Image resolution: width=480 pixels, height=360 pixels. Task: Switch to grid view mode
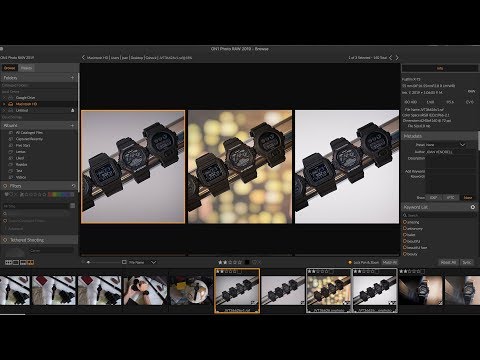pos(9,263)
